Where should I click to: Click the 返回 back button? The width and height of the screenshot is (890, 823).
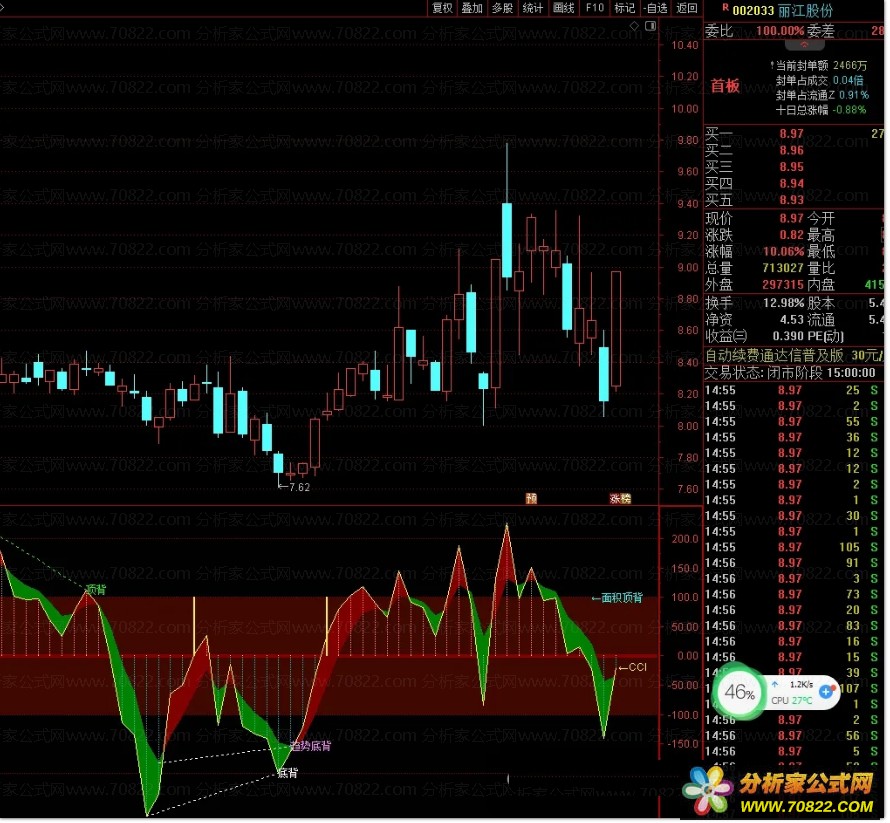[x=686, y=8]
